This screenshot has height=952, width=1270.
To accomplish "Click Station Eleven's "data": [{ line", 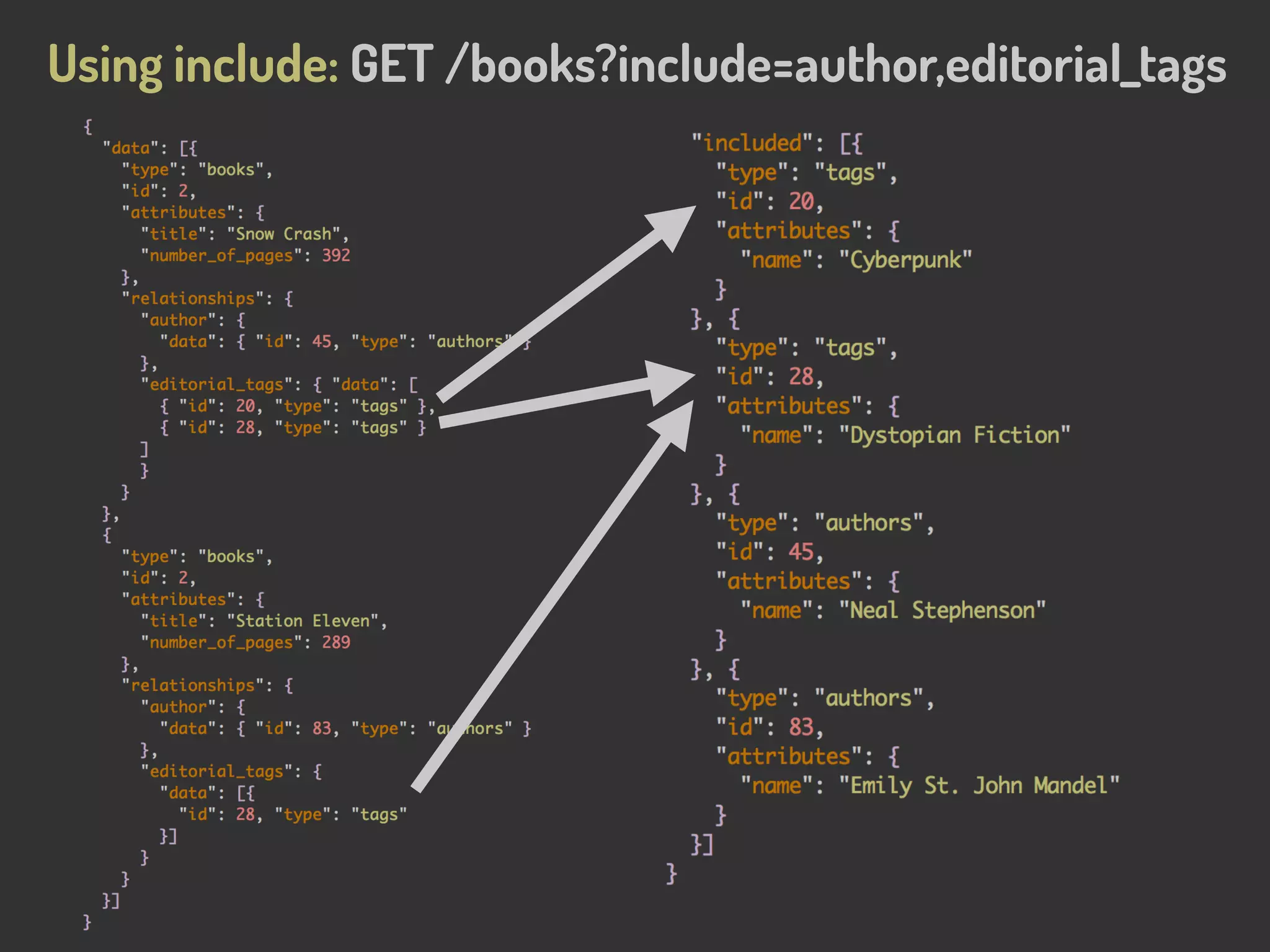I will [x=207, y=793].
